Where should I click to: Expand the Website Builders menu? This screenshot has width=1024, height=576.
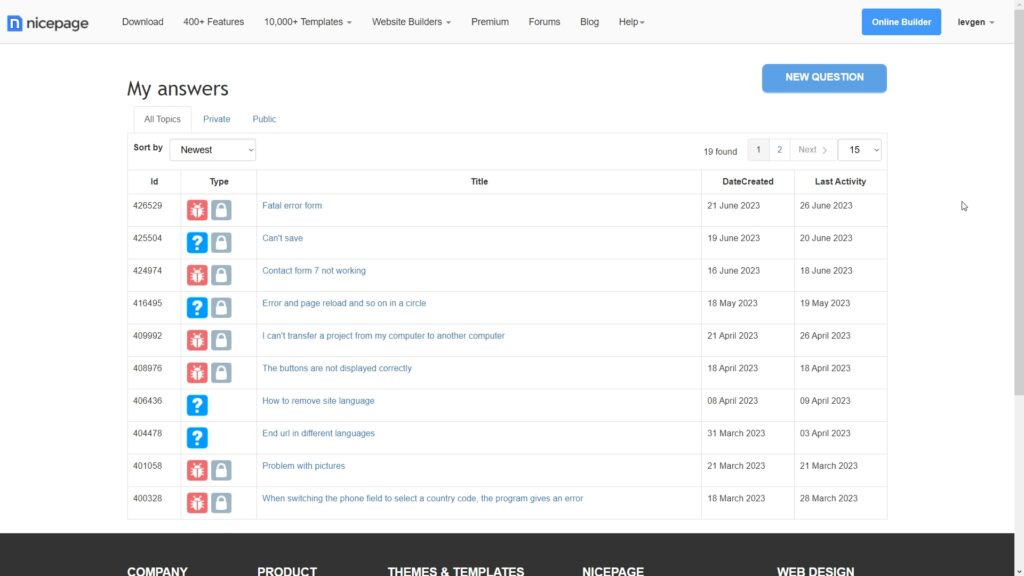point(411,22)
